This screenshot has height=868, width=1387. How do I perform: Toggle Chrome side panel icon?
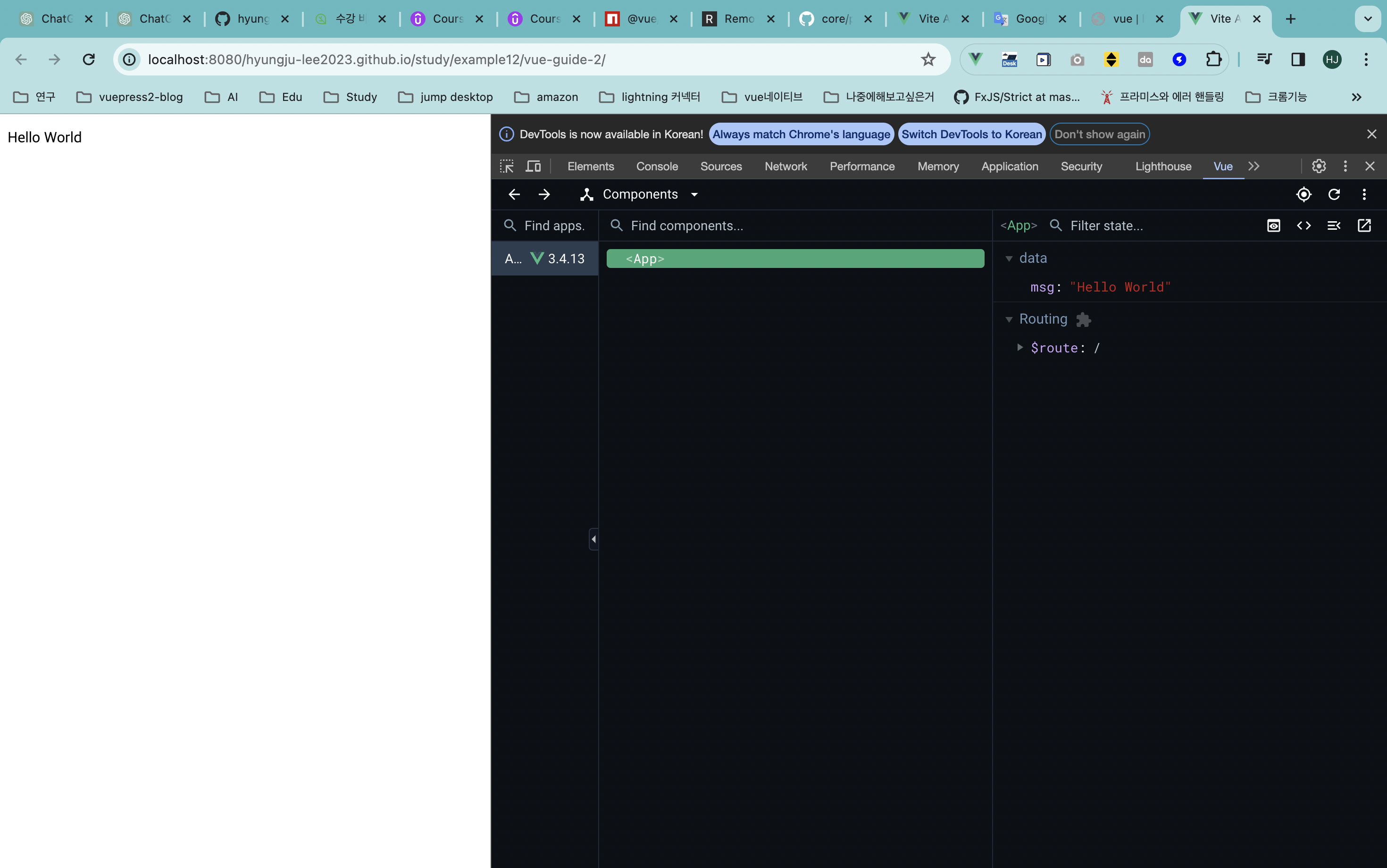pos(1298,59)
